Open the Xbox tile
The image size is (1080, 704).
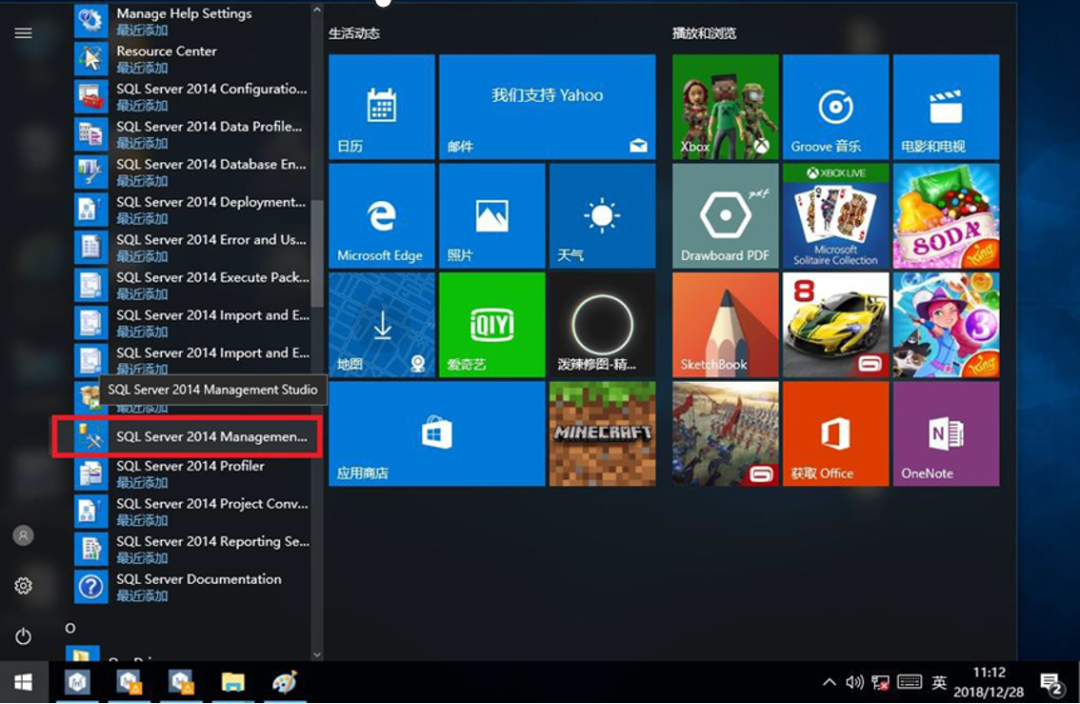(x=725, y=107)
